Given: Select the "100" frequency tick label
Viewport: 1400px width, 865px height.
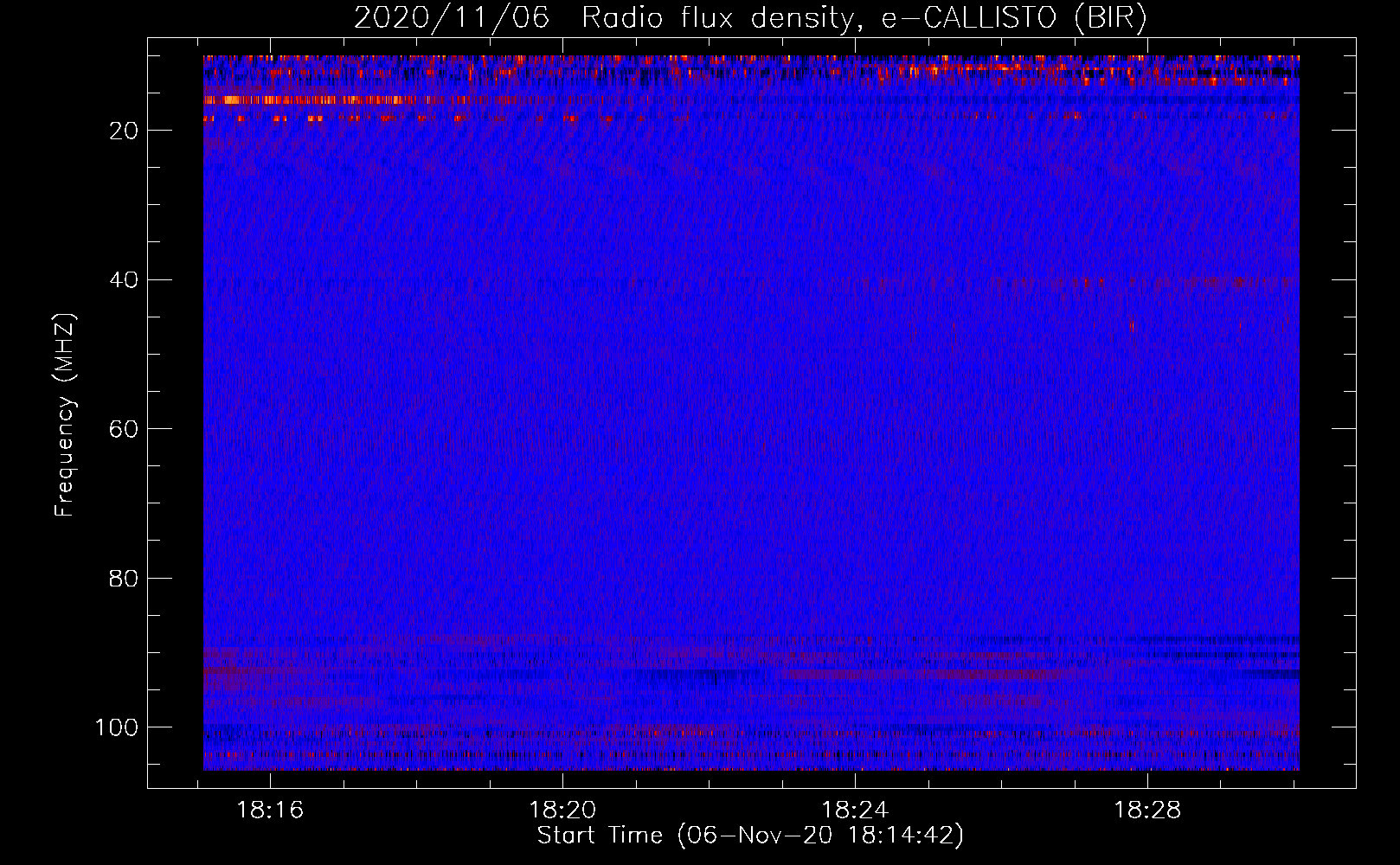Looking at the screenshot, I should (x=117, y=727).
